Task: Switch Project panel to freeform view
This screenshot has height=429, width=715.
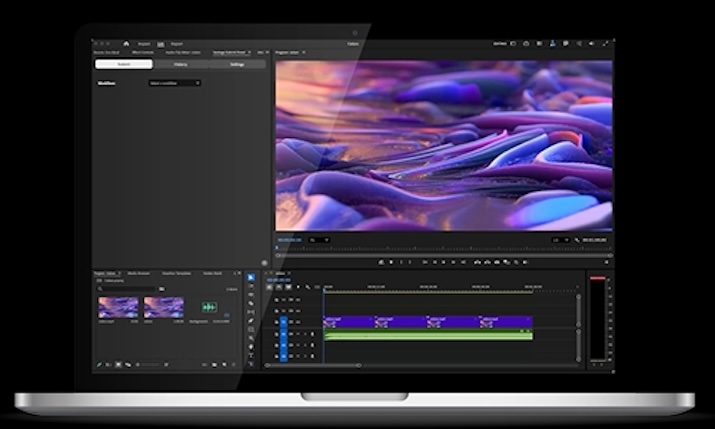Action: [128, 365]
